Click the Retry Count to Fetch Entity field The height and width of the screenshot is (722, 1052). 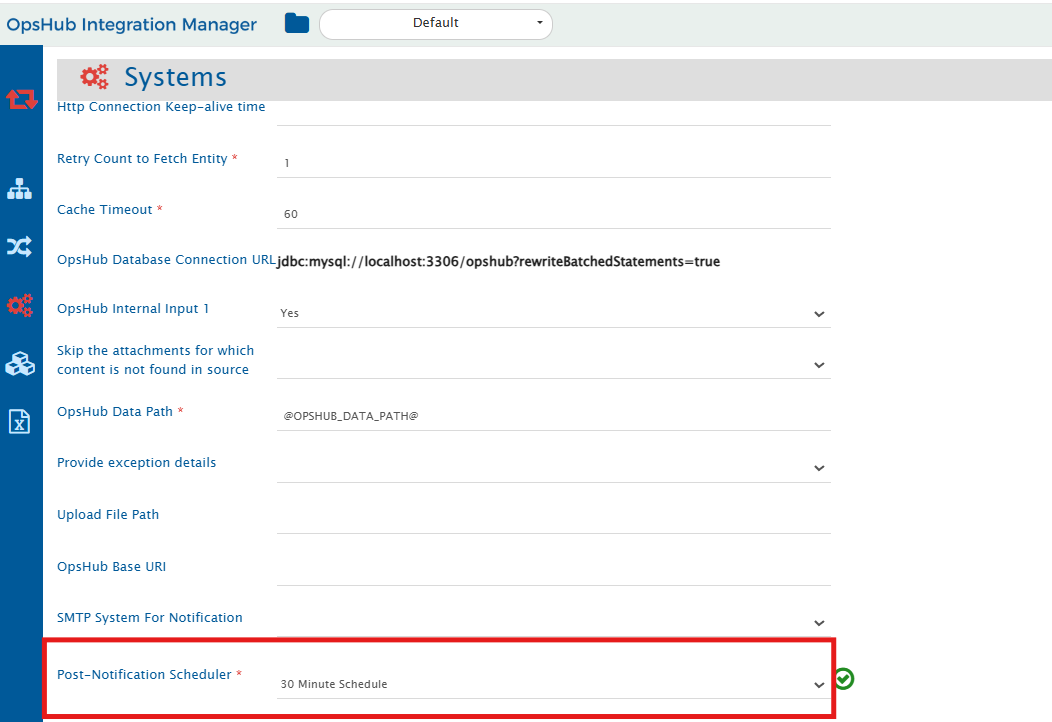point(553,162)
